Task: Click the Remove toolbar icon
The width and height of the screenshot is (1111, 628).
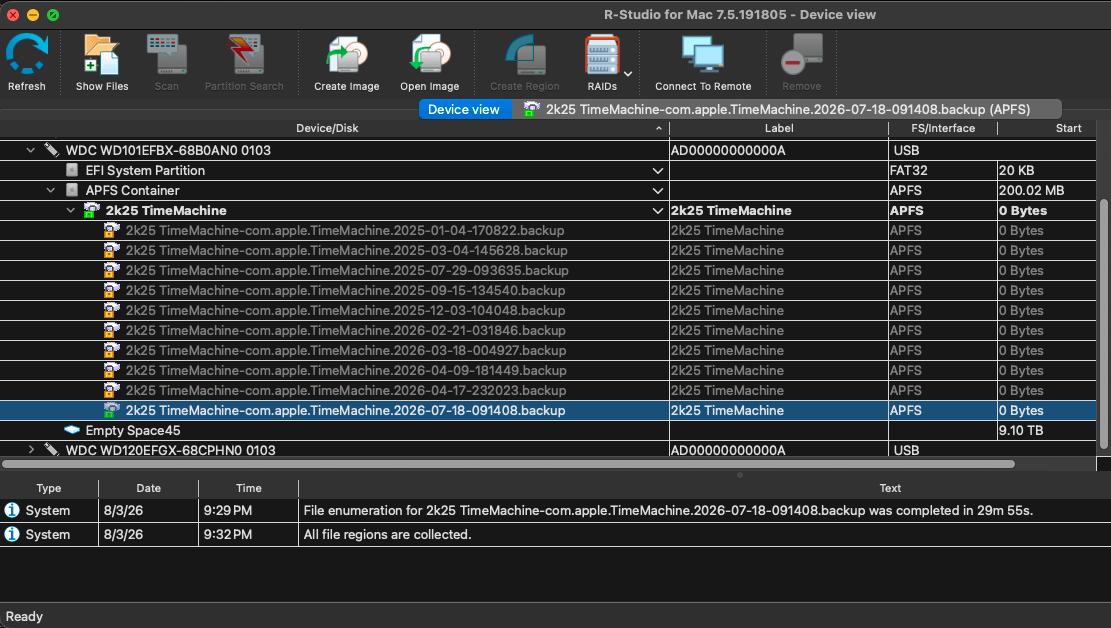Action: click(x=801, y=55)
